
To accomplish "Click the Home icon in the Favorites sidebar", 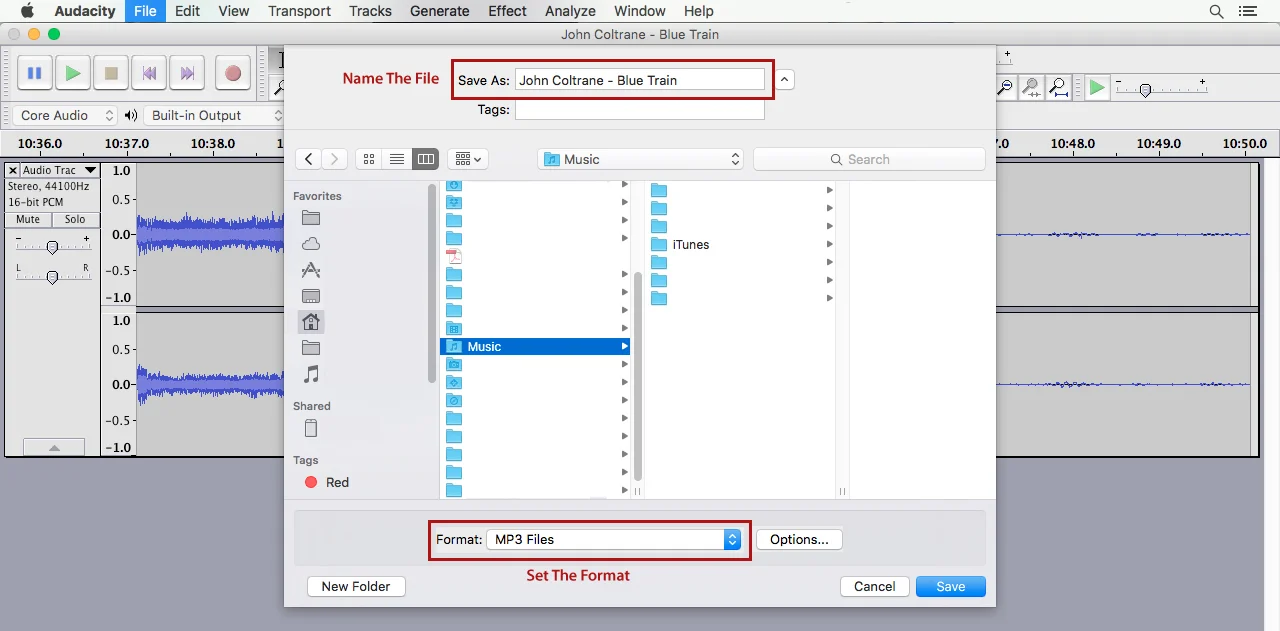I will click(x=310, y=321).
